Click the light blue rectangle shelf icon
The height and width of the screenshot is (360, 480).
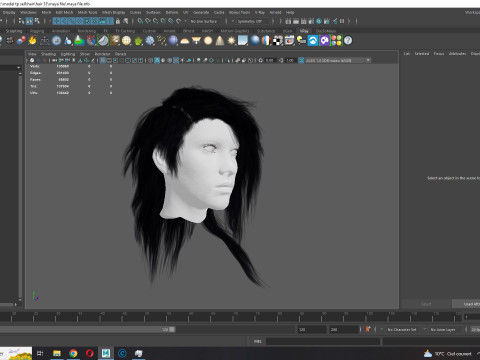pyautogui.click(x=243, y=41)
